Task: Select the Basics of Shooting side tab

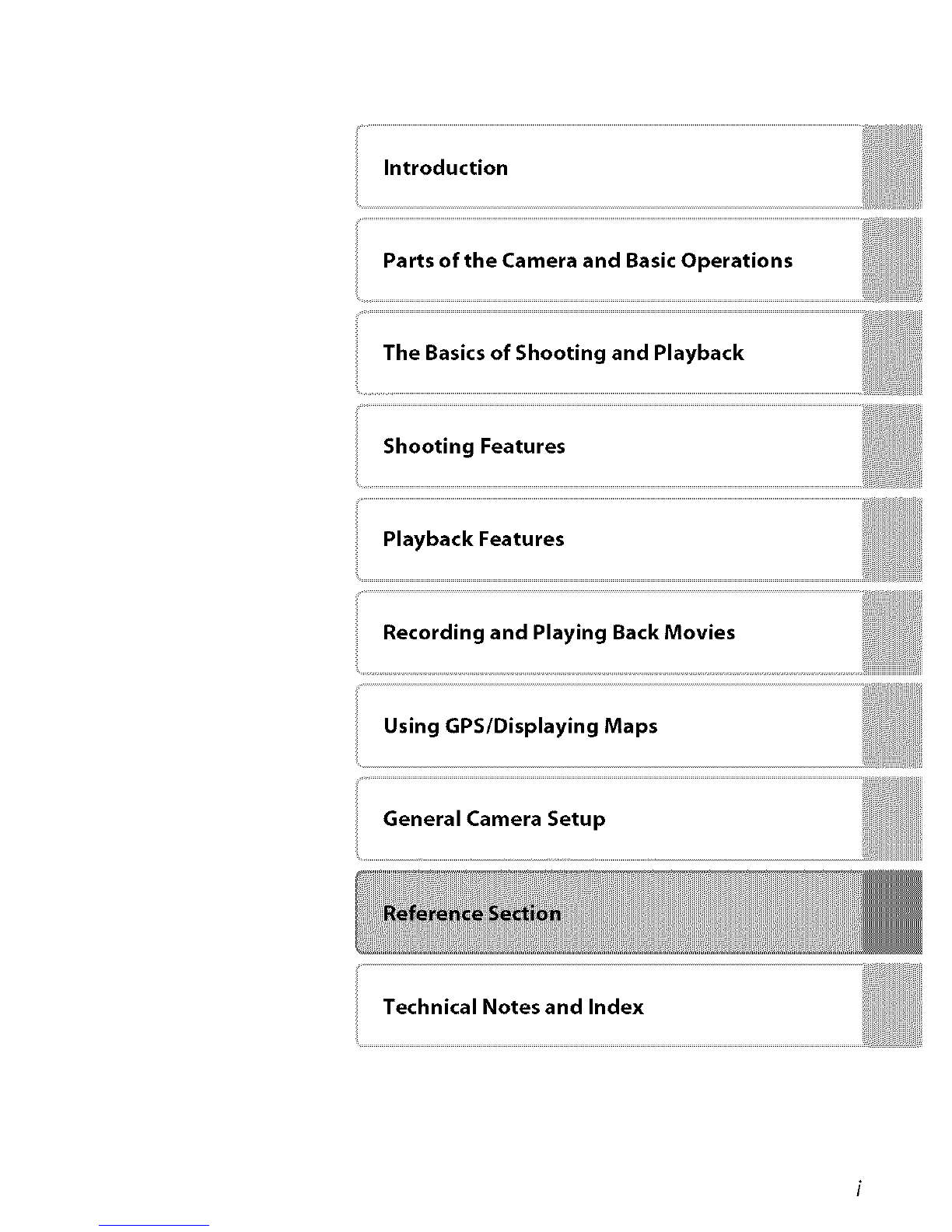Action: click(892, 352)
